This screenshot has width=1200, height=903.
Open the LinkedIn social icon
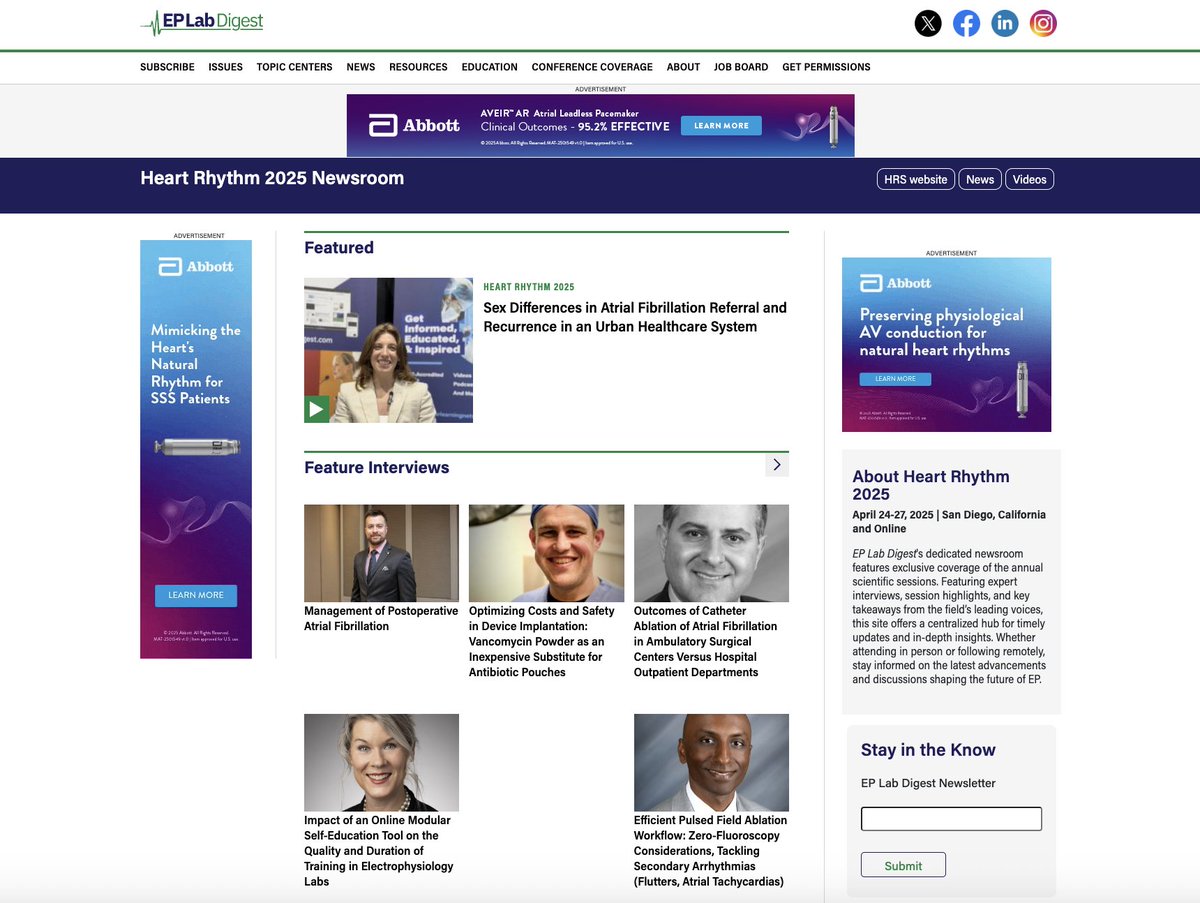coord(1005,23)
